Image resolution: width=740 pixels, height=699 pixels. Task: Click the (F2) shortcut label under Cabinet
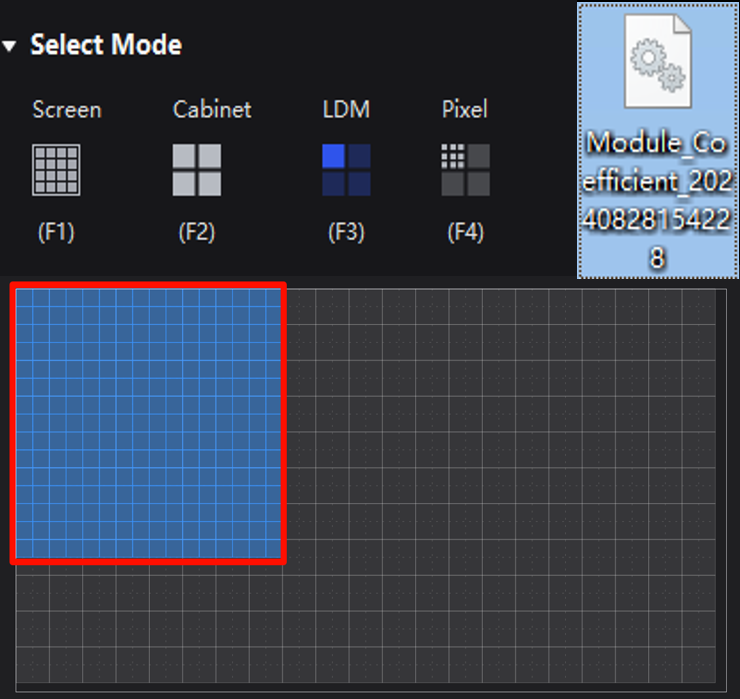coord(196,233)
